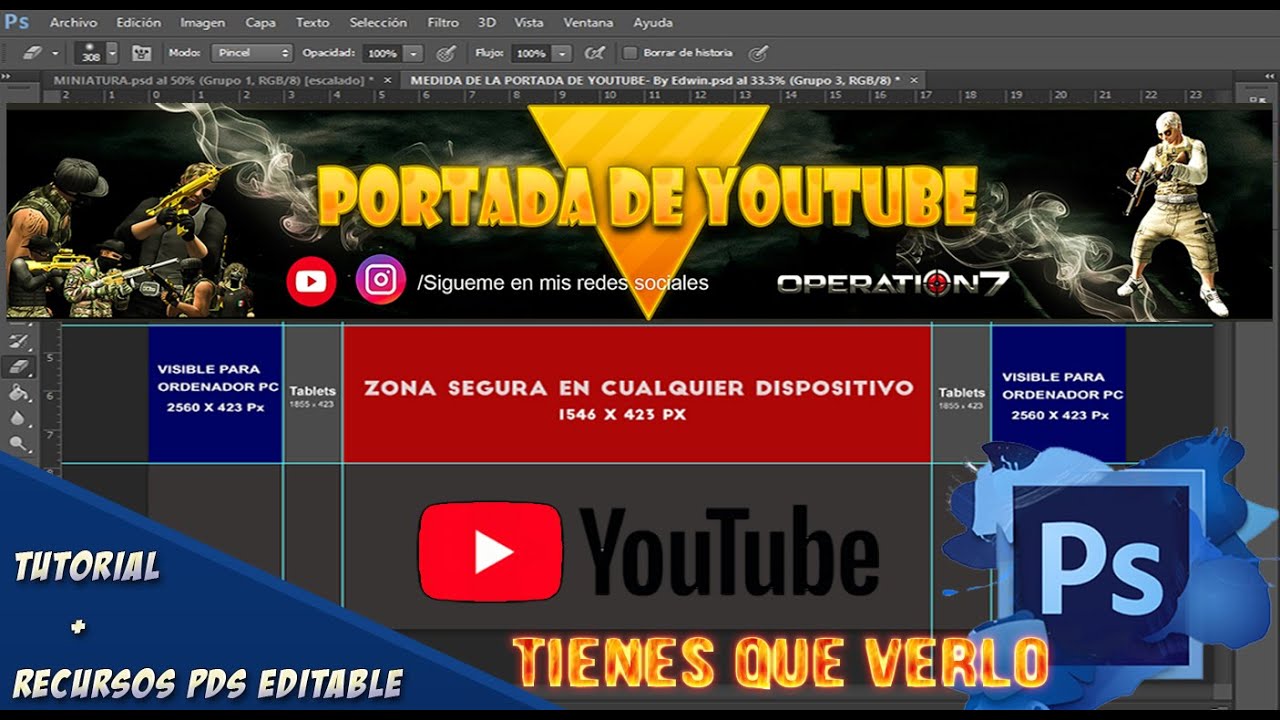Enable the airbrush icon after Flujo
Image resolution: width=1280 pixels, height=720 pixels.
(595, 53)
